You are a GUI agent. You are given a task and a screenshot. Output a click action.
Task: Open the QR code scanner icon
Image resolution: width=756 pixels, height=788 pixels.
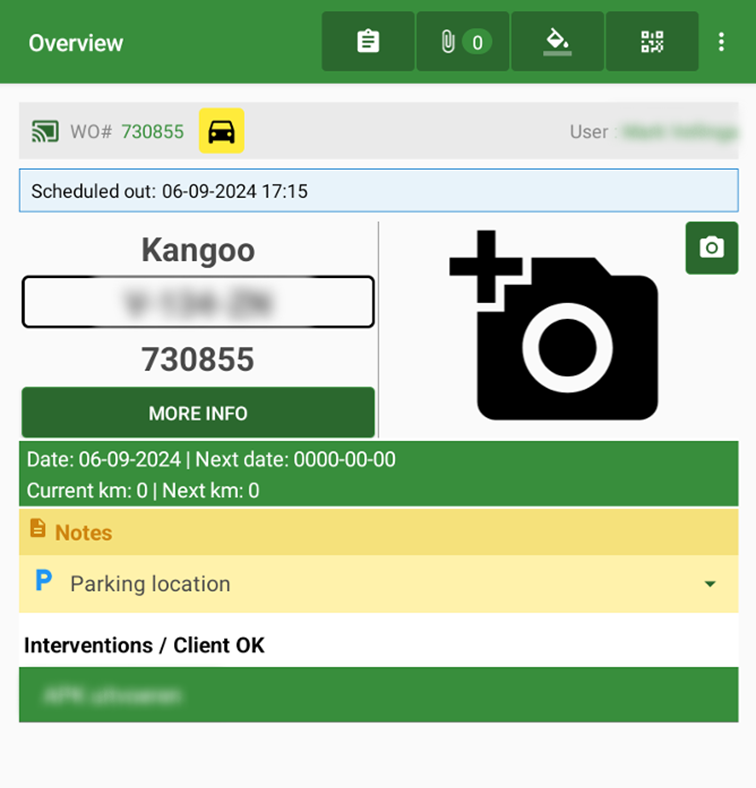[x=652, y=41]
